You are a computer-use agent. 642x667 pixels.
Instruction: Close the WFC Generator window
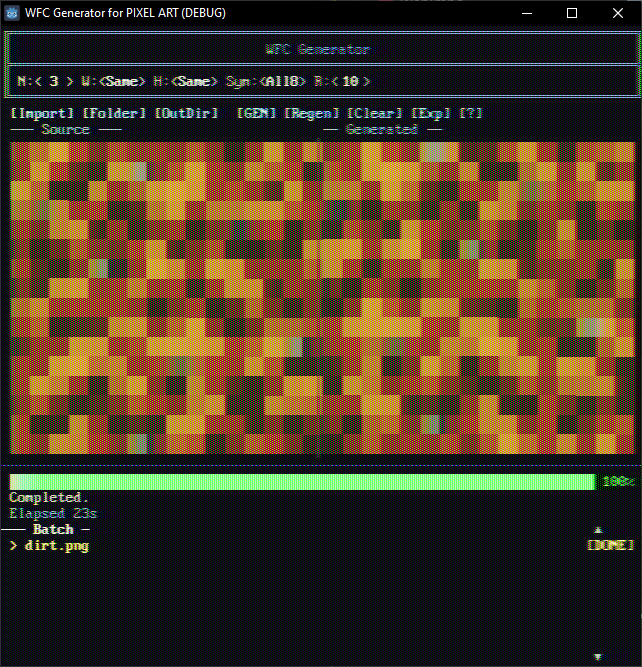click(x=618, y=13)
